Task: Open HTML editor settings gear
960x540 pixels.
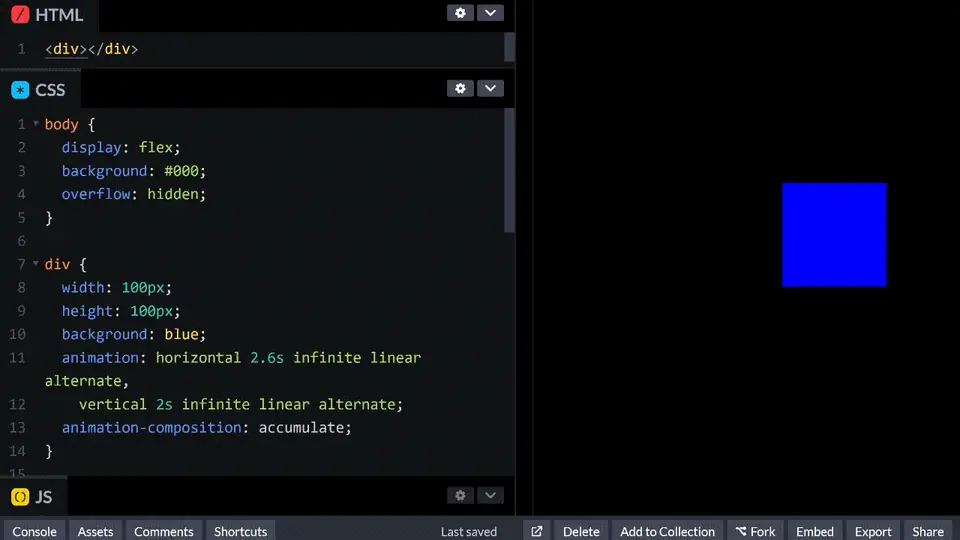Action: tap(460, 13)
